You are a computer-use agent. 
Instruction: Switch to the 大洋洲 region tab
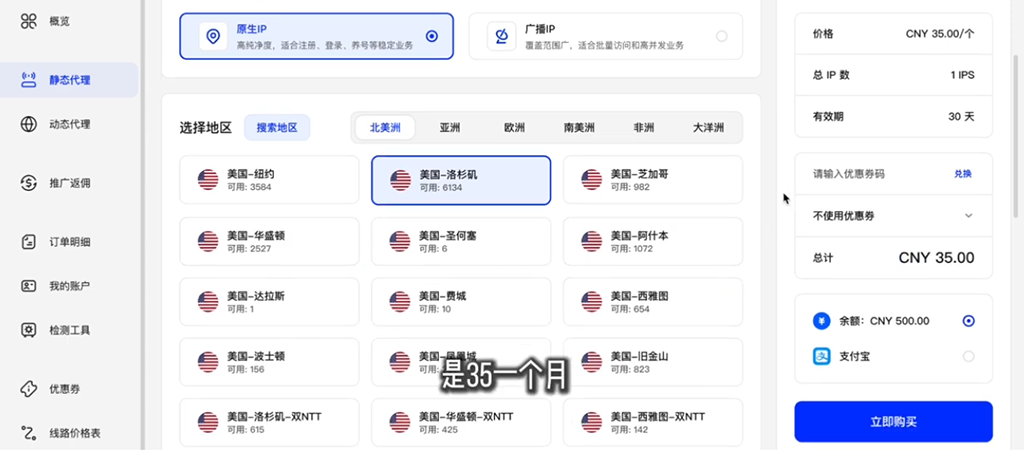(x=709, y=128)
